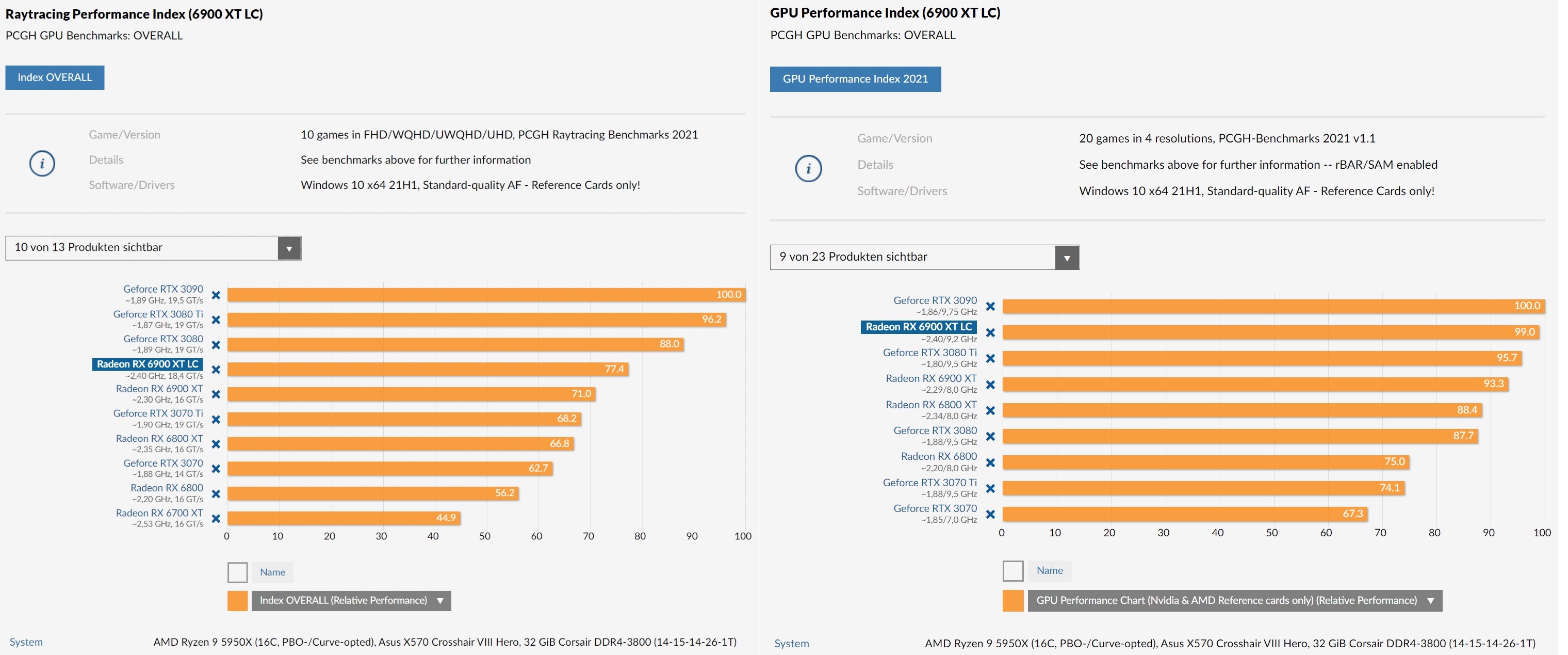Remove Radeon RX 6900 XT LC from GPU Performance chart
Viewport: 1568px width, 655px height.
point(990,333)
